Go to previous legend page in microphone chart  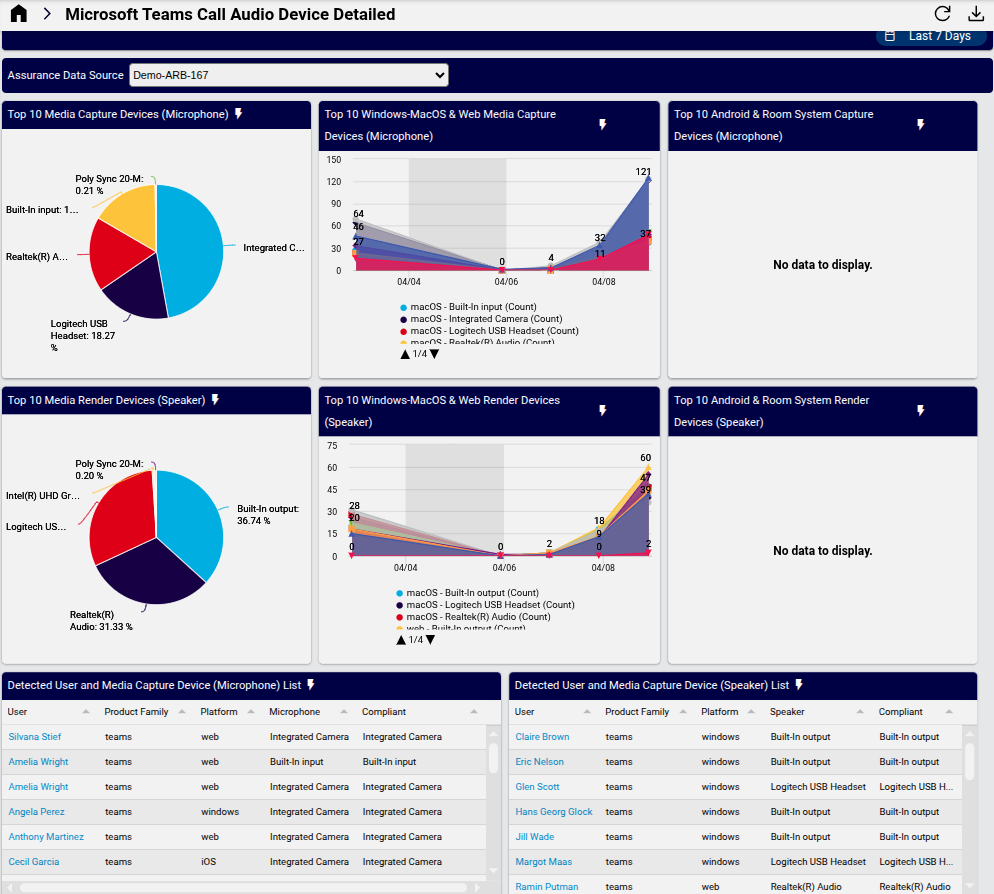[x=405, y=354]
